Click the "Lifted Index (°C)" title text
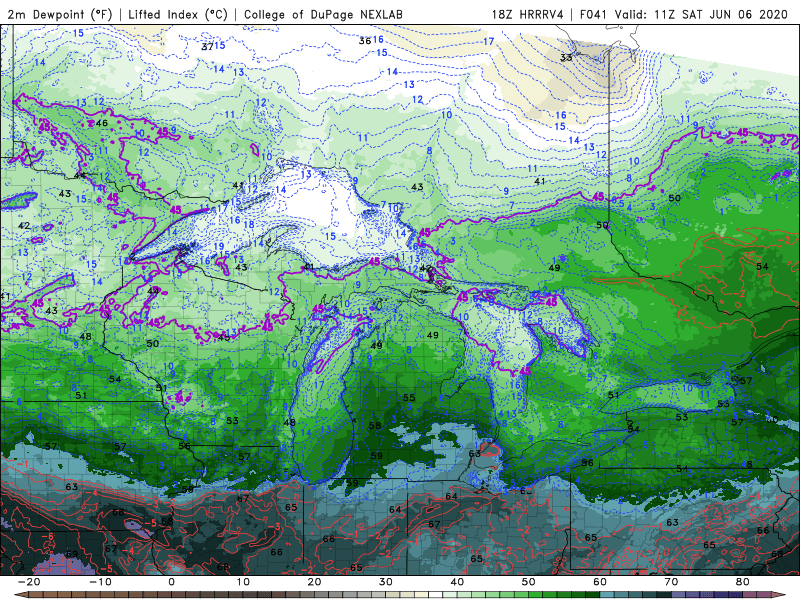800x600 pixels. pos(178,14)
